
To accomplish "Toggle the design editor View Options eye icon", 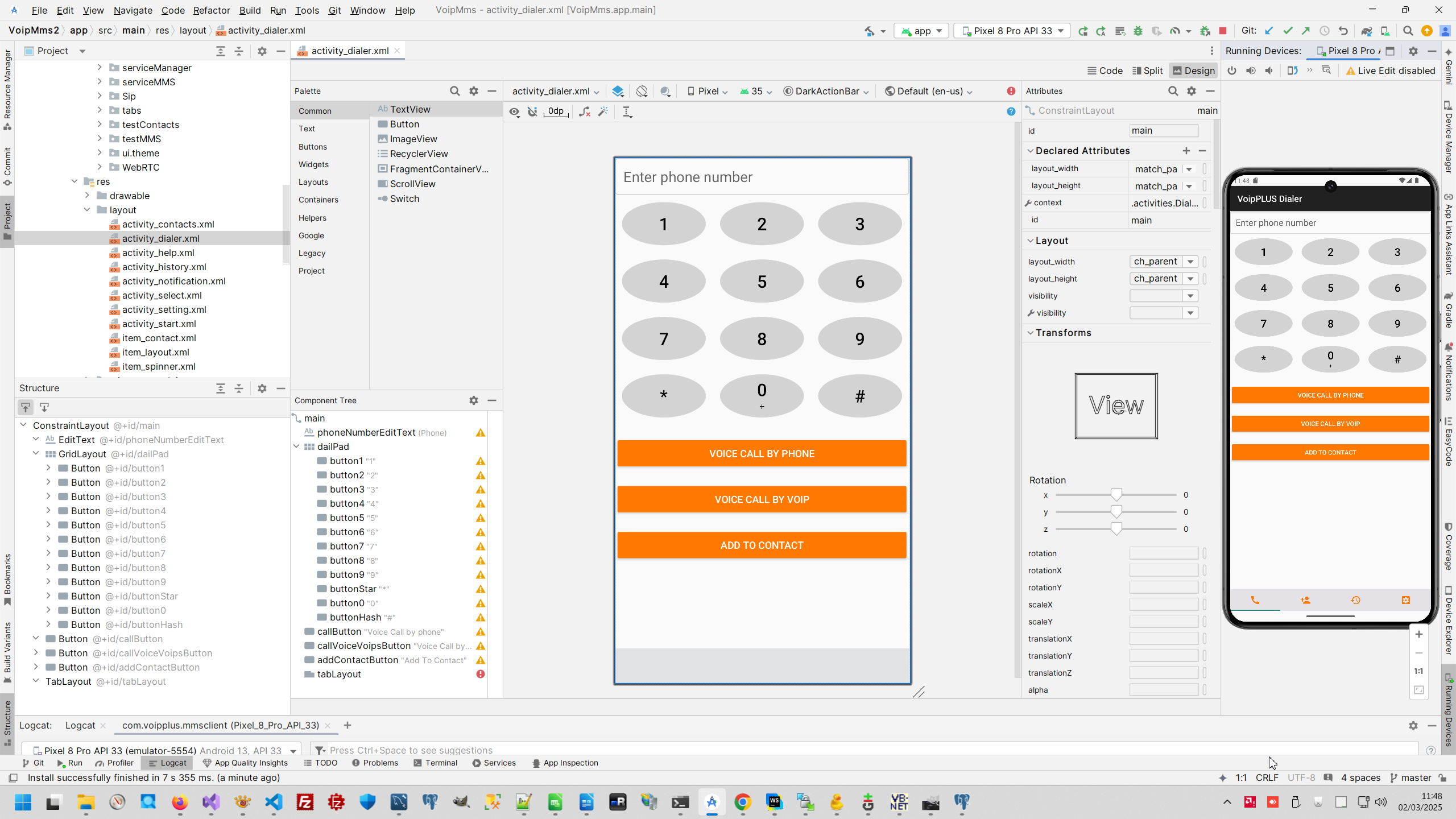I will 514,111.
